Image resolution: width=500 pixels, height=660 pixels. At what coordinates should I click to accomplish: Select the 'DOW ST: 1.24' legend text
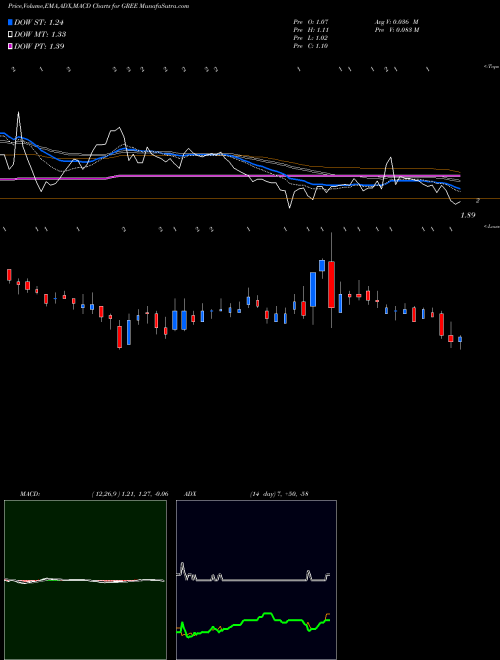[39, 23]
